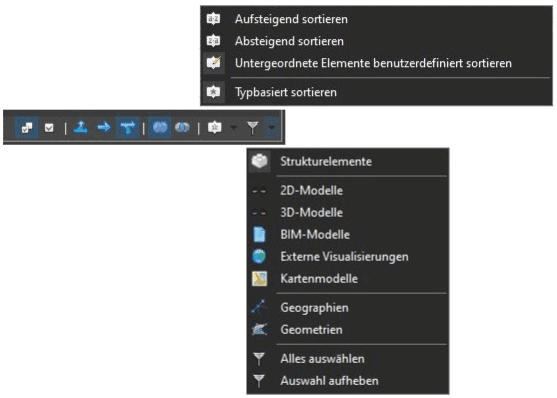The width and height of the screenshot is (557, 398).
Task: Toggle the 3D-Modelle filter
Action: point(348,213)
